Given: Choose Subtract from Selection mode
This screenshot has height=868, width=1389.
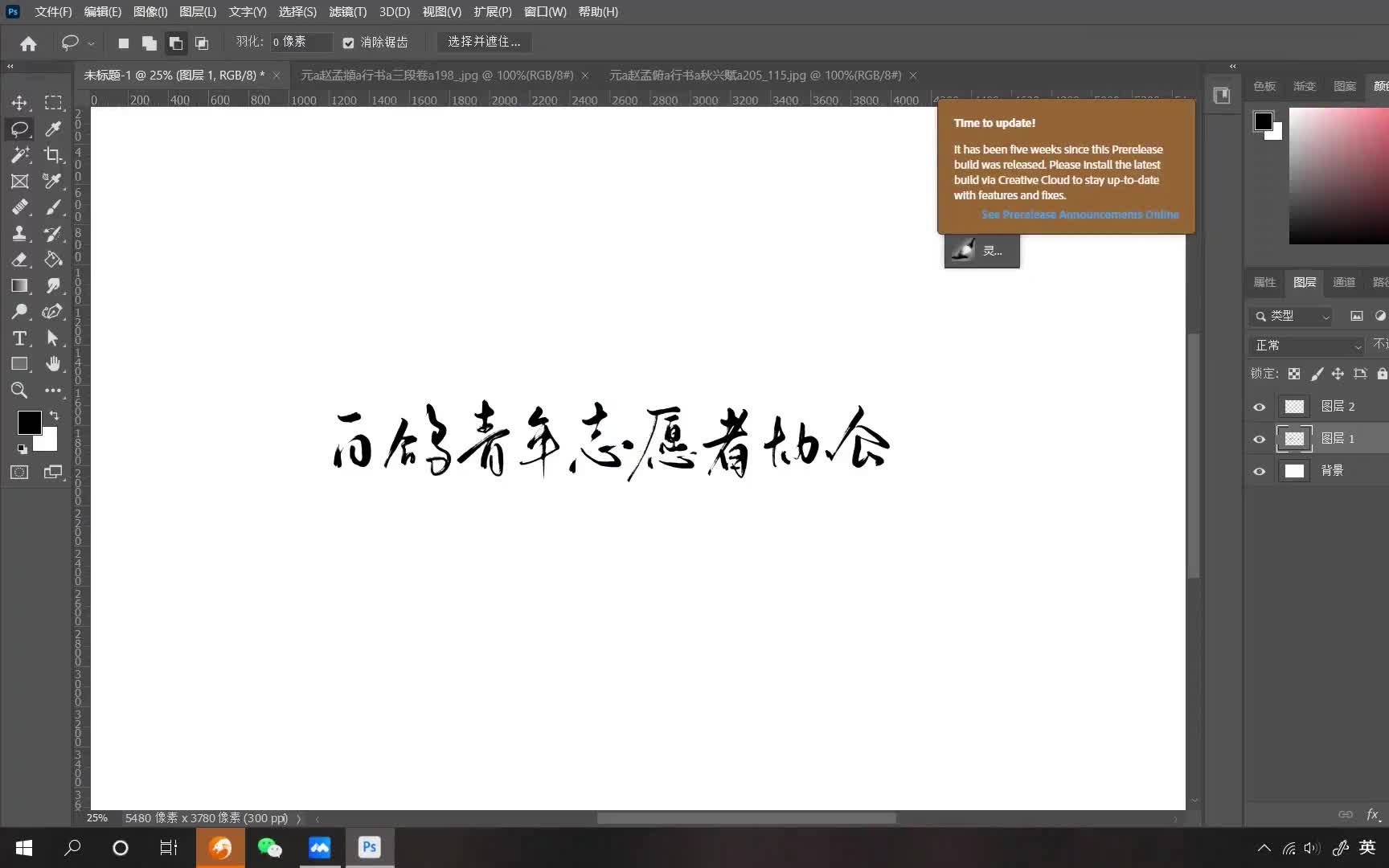Looking at the screenshot, I should 175,43.
